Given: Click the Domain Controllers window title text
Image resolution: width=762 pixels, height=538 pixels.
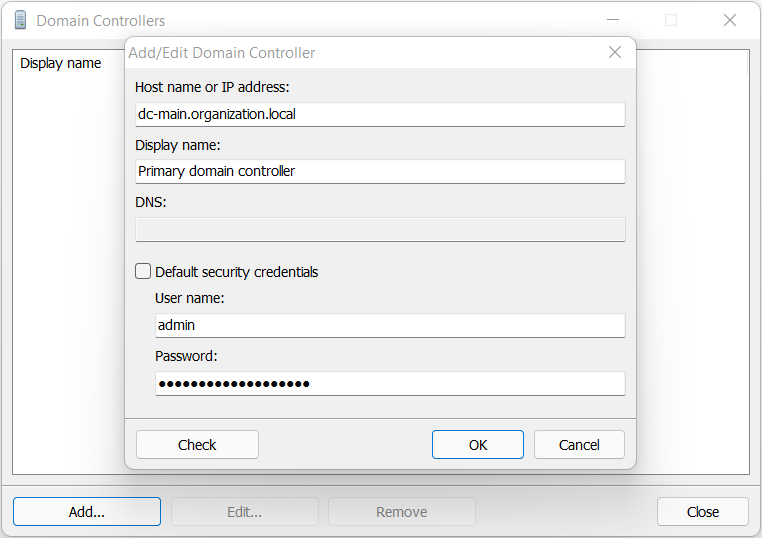Looking at the screenshot, I should point(101,20).
